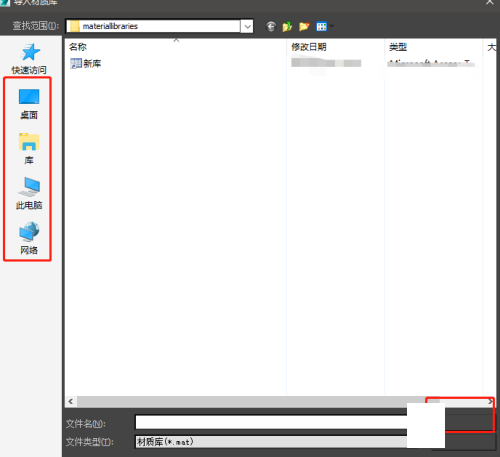Select the 新库 file in list
This screenshot has width=500, height=457.
coord(86,63)
